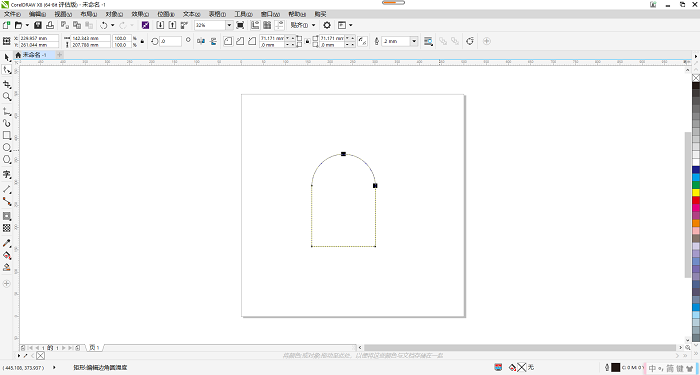Select the Freehand curve tool
700x375 pixels.
(x=7, y=111)
